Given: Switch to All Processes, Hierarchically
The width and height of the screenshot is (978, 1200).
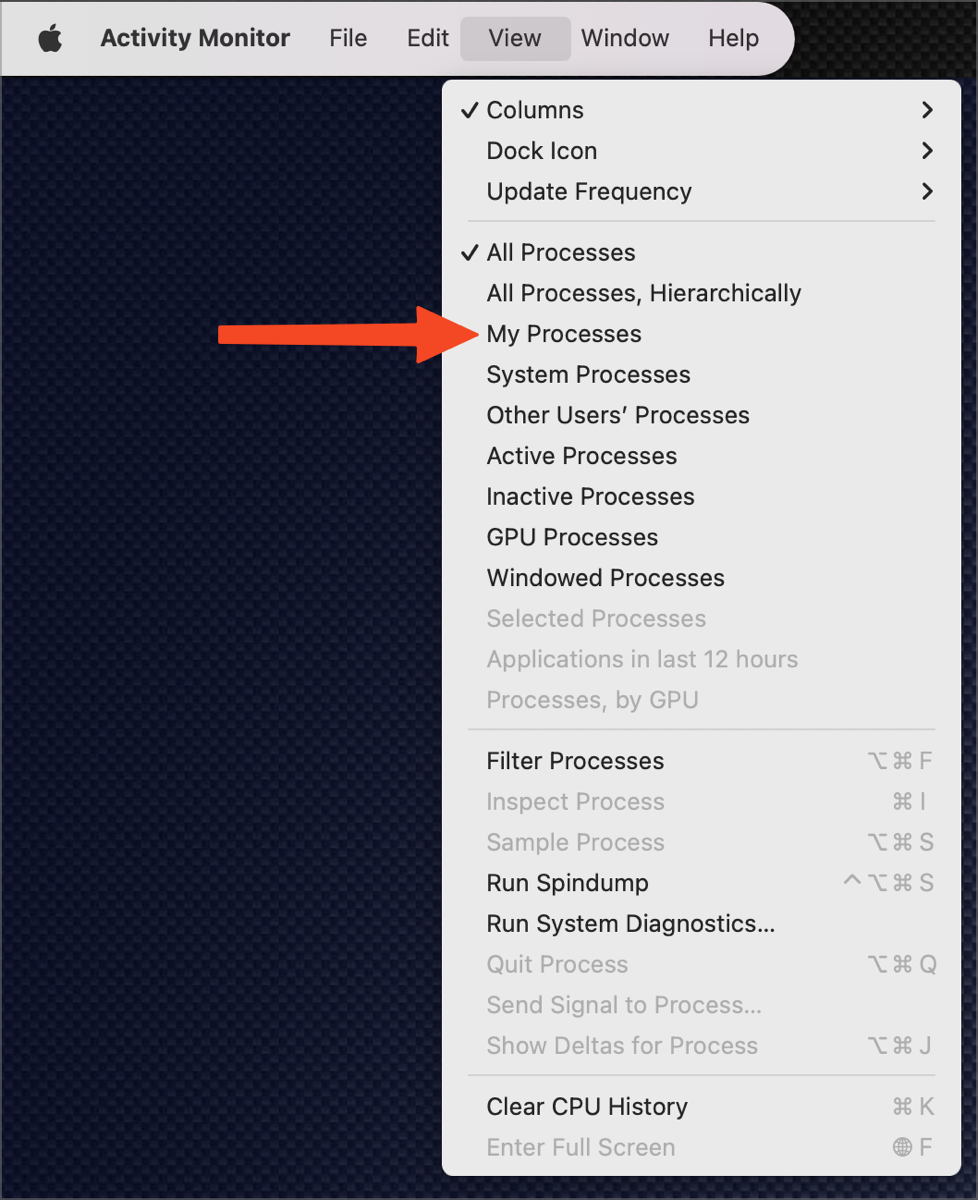Looking at the screenshot, I should (x=643, y=293).
